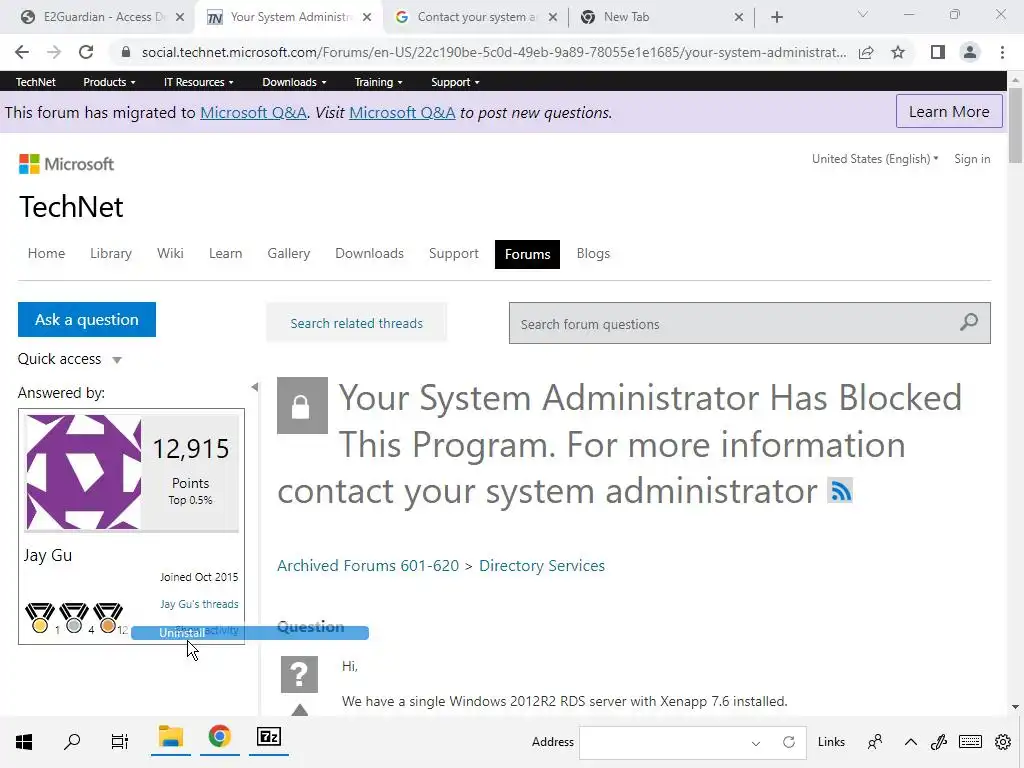Image resolution: width=1024 pixels, height=768 pixels.
Task: Open Windows taskbar search
Action: click(72, 742)
